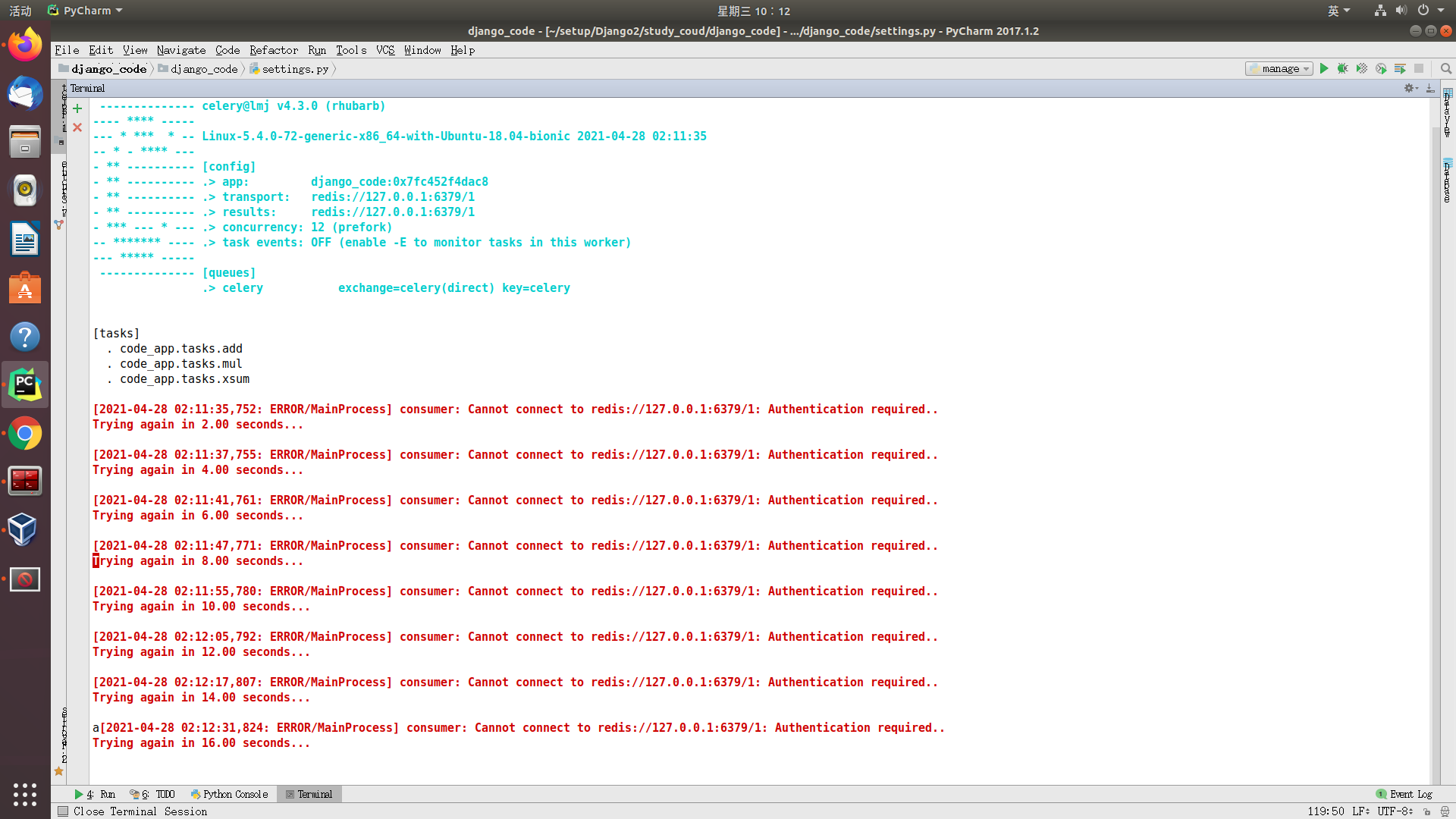Open the Help menu
The width and height of the screenshot is (1456, 819).
tap(463, 50)
